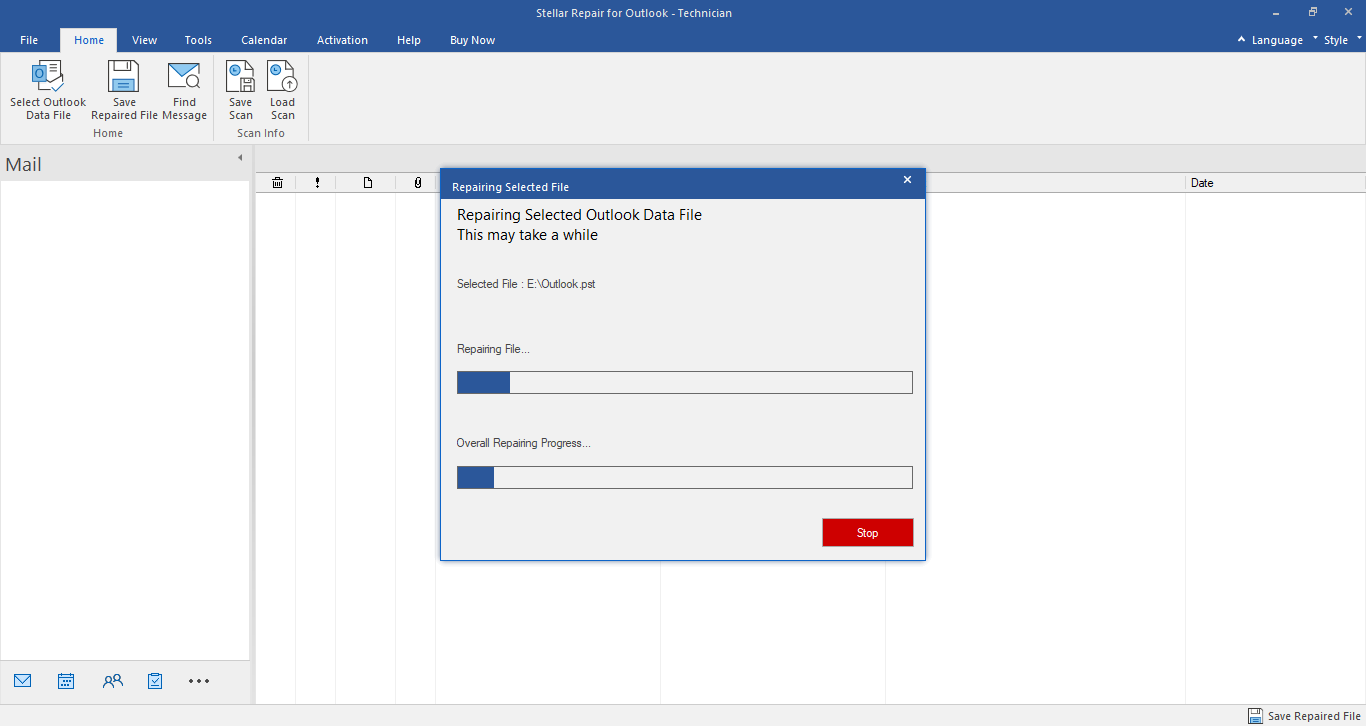Click item type document column header
Screen dimensions: 1366x726
pyautogui.click(x=367, y=183)
